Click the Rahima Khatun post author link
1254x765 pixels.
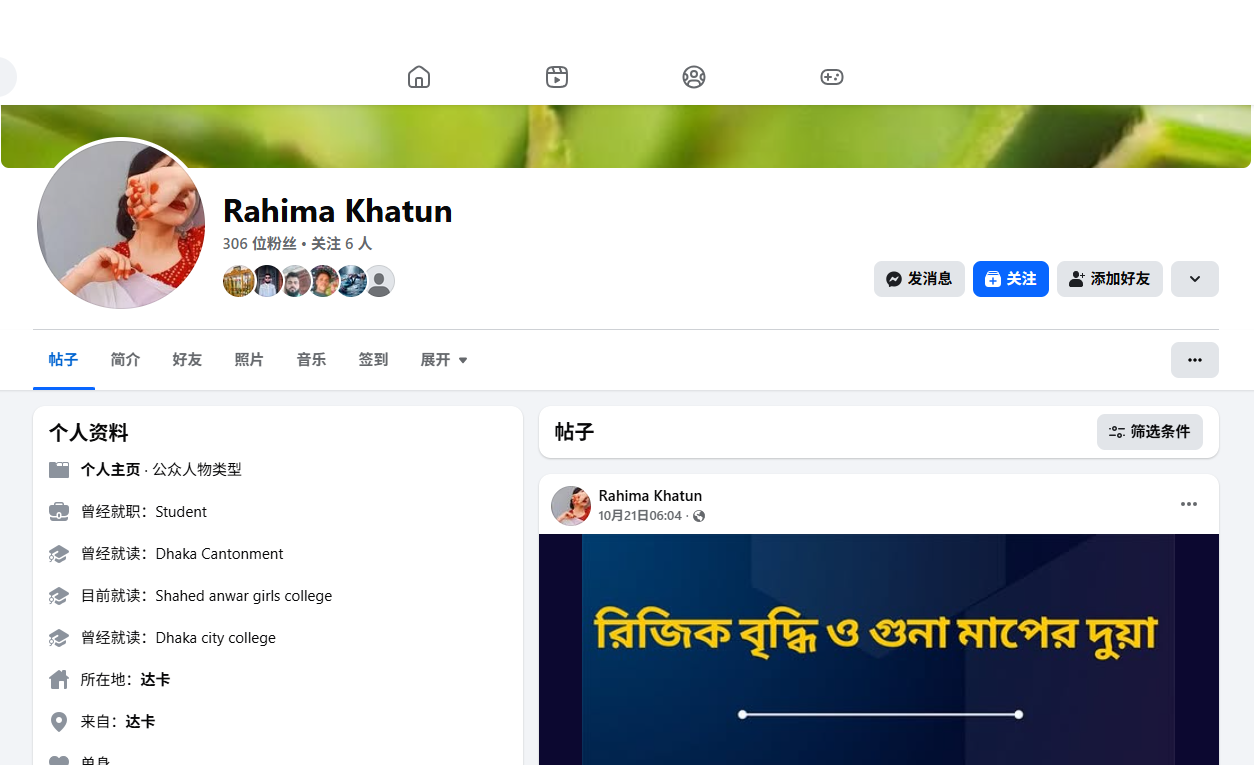pos(650,496)
